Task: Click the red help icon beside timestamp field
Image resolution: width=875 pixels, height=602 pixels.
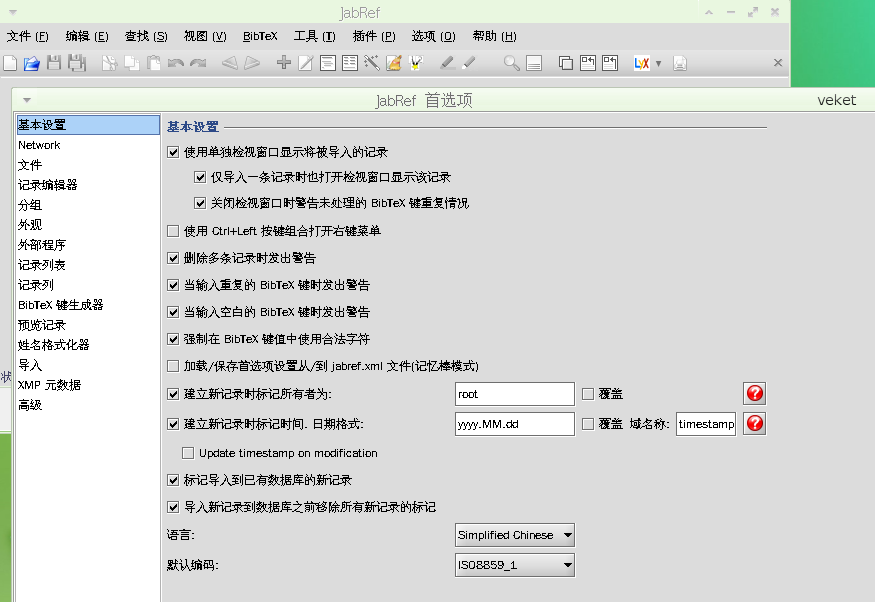Action: tap(754, 423)
